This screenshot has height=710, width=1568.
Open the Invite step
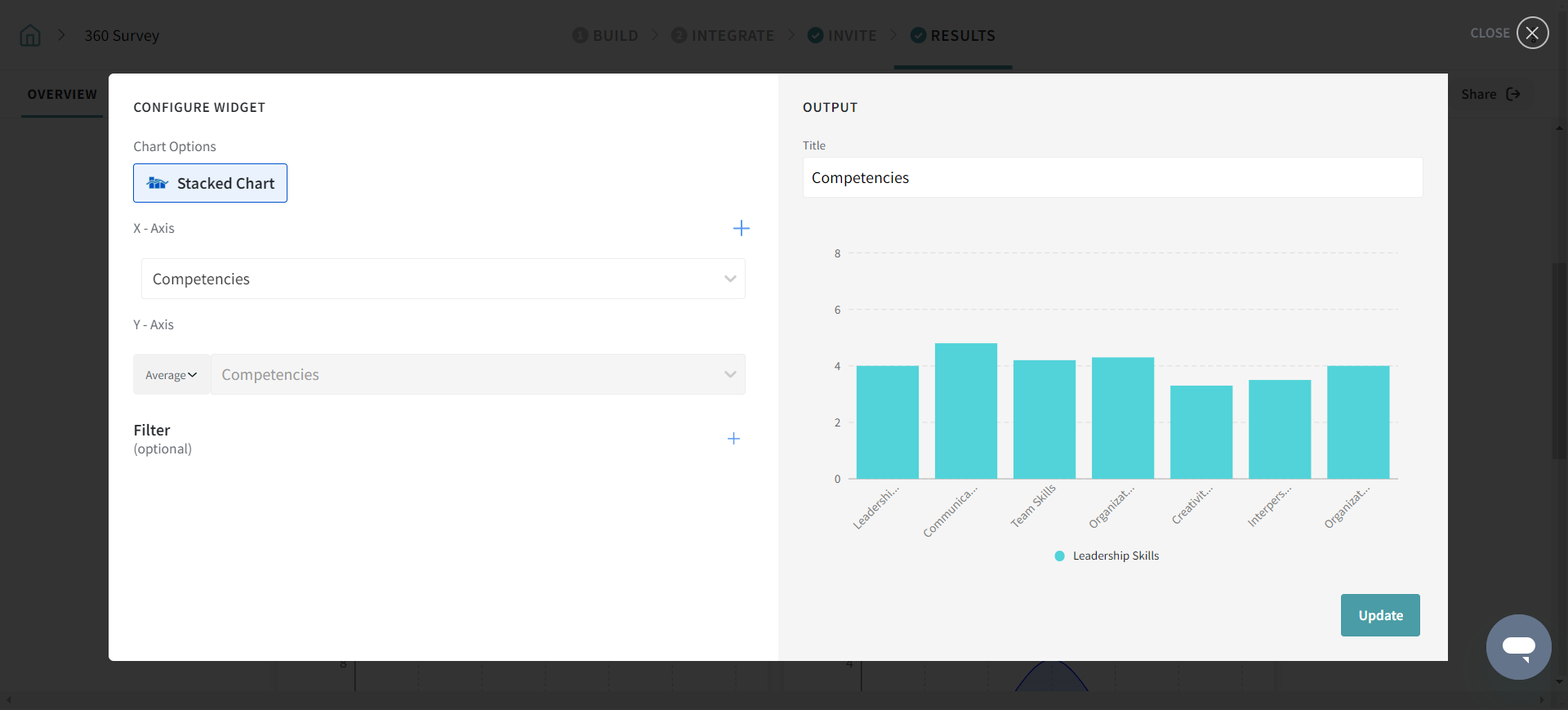point(842,36)
